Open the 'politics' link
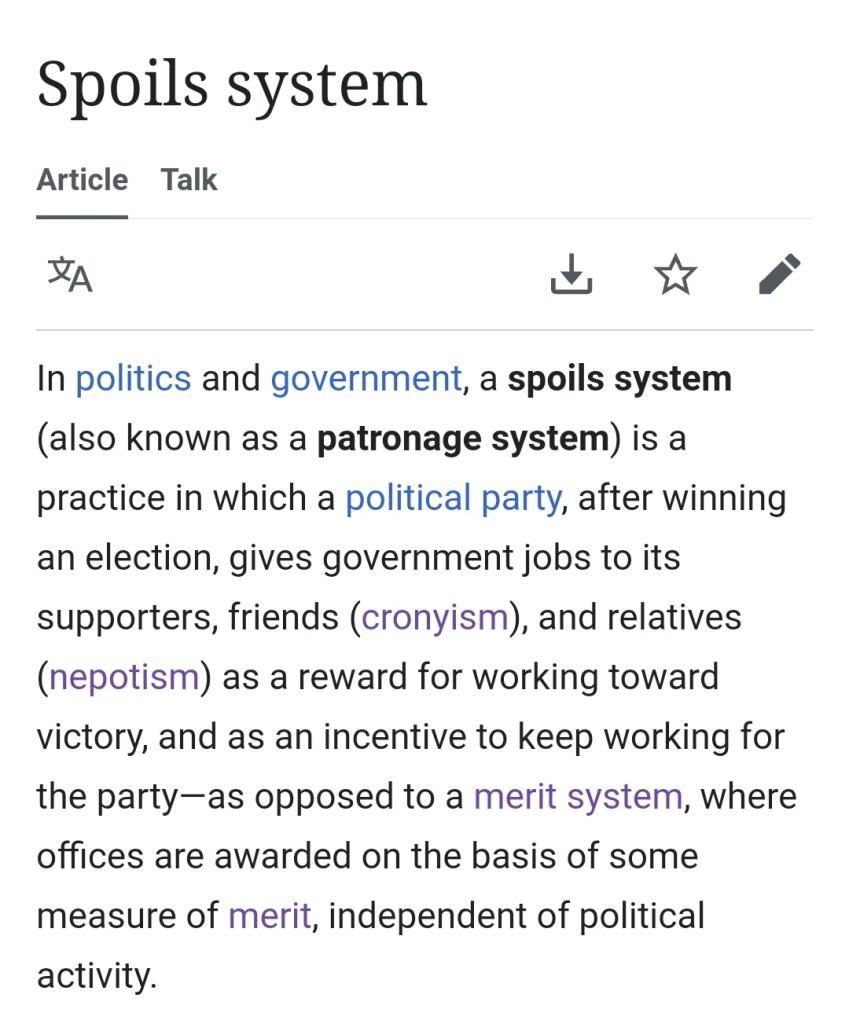Image resolution: width=849 pixels, height=1024 pixels. [133, 379]
